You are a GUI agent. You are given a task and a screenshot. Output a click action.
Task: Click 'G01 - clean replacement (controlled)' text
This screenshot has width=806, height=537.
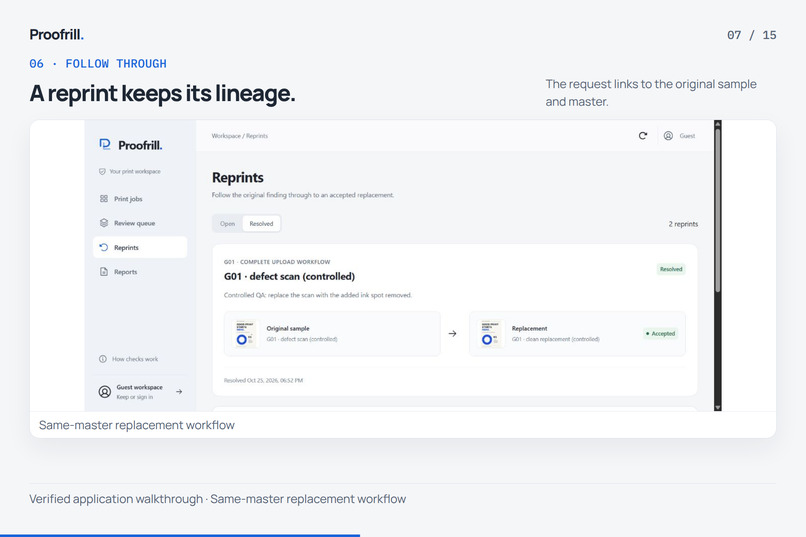click(x=556, y=339)
